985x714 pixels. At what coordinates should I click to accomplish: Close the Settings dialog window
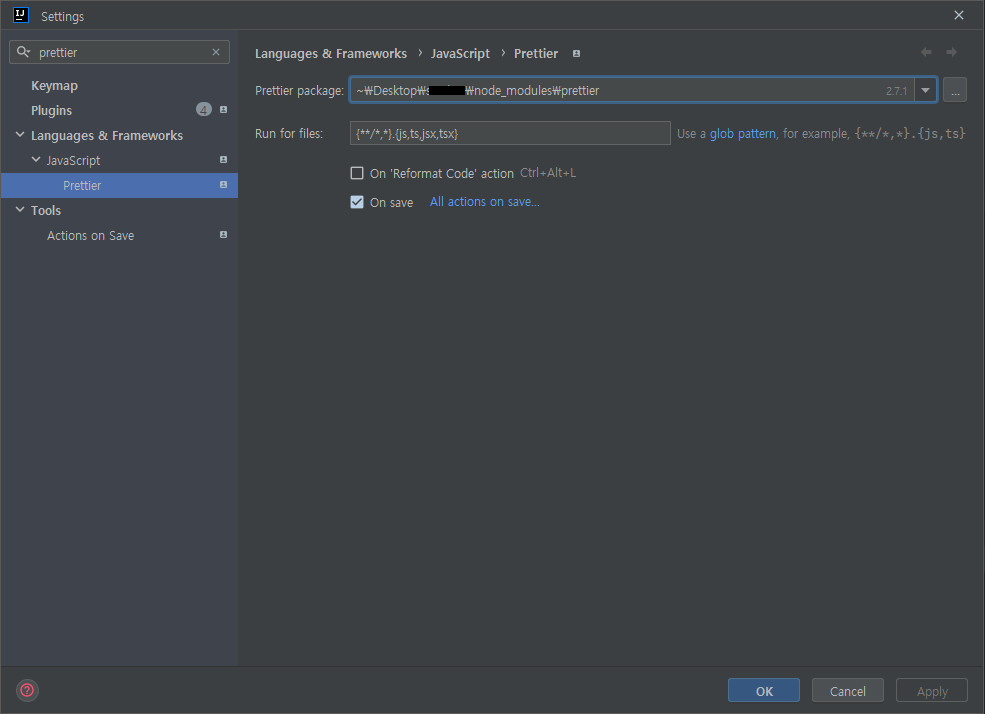tap(959, 15)
